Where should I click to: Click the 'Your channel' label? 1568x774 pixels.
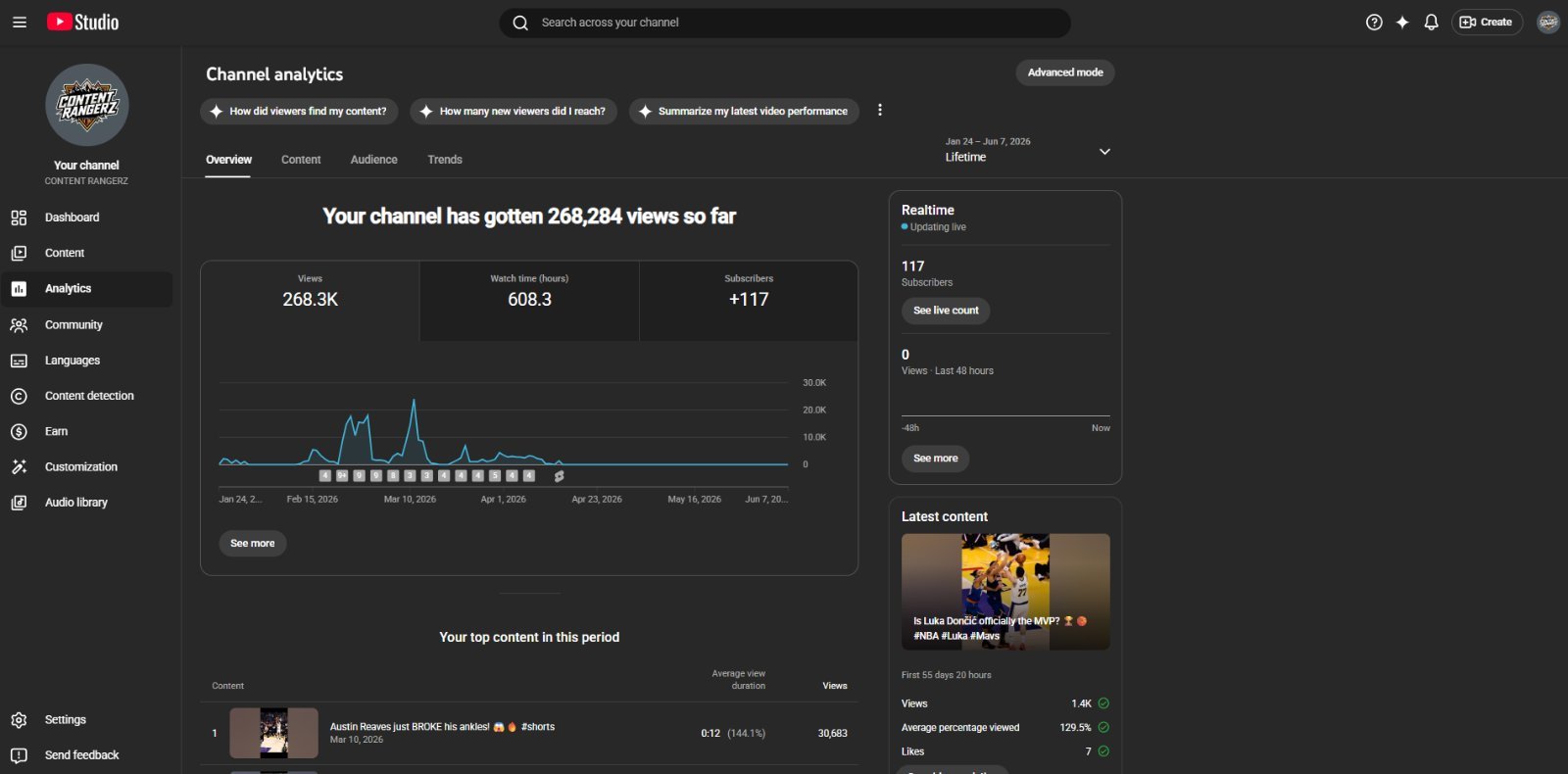pyautogui.click(x=86, y=166)
